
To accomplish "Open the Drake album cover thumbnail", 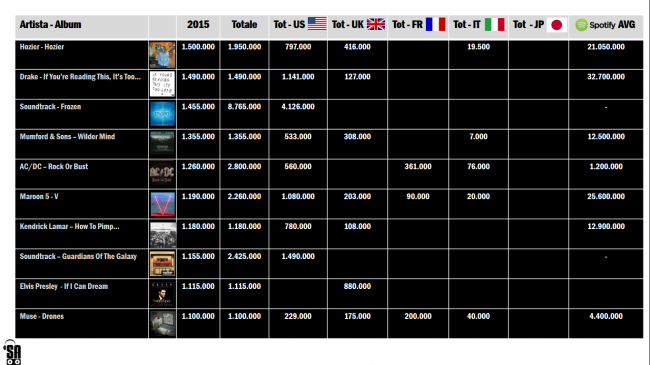I will pyautogui.click(x=162, y=84).
